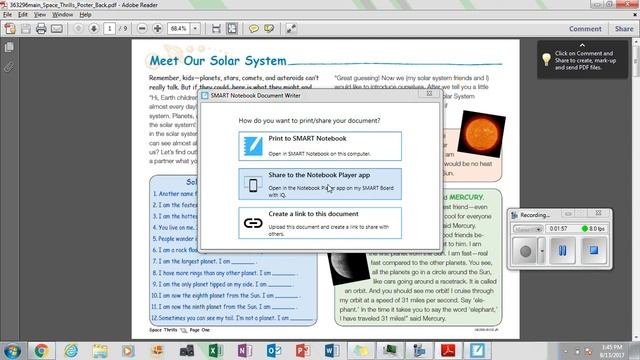Image resolution: width=640 pixels, height=360 pixels.
Task: Open the Comment pane
Action: tap(585, 29)
